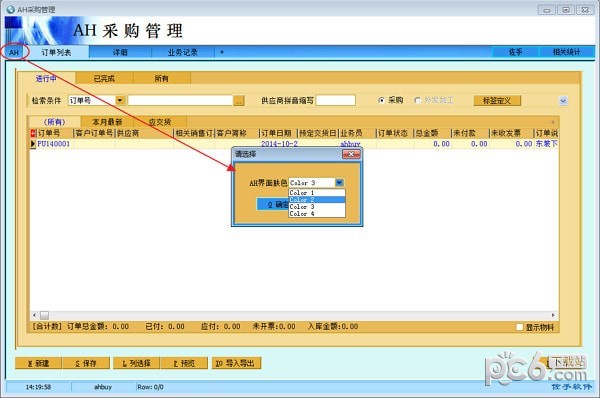
Task: Click the L 列选择 button
Action: [136, 363]
